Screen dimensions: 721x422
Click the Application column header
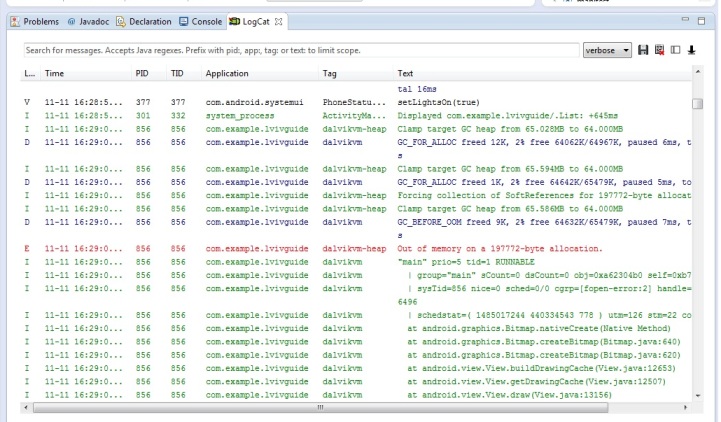pos(259,74)
